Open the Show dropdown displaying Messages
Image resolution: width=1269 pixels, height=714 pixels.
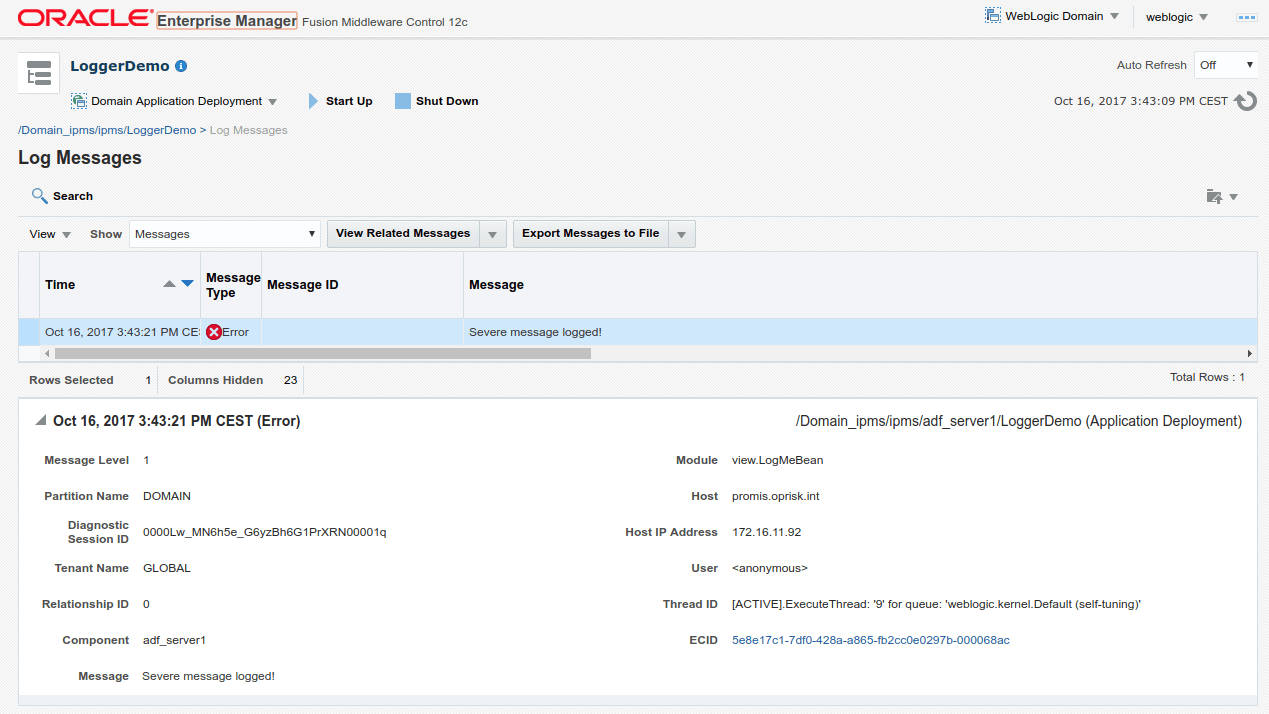[224, 233]
